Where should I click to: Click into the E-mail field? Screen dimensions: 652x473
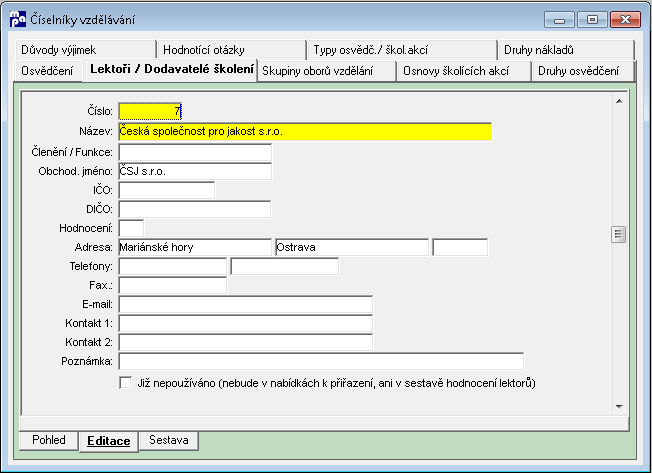coord(245,305)
